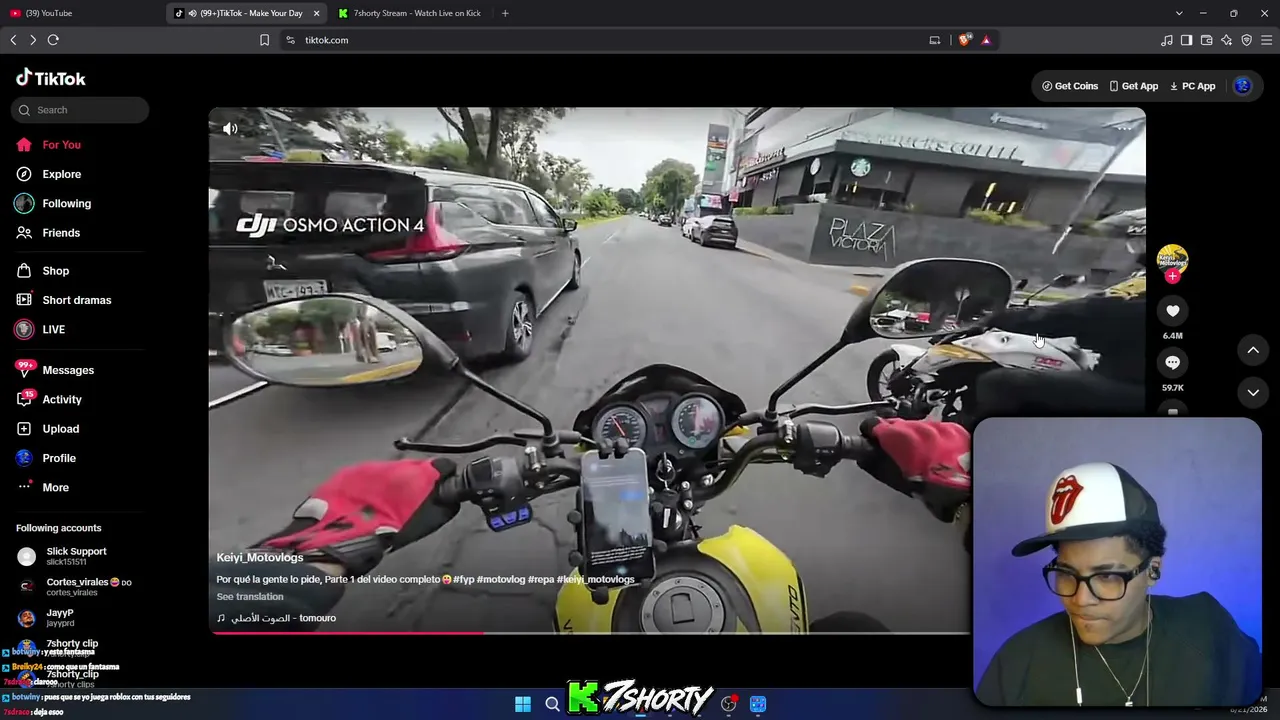The image size is (1280, 720).
Task: Seek on the video progress bar
Action: tap(590, 632)
